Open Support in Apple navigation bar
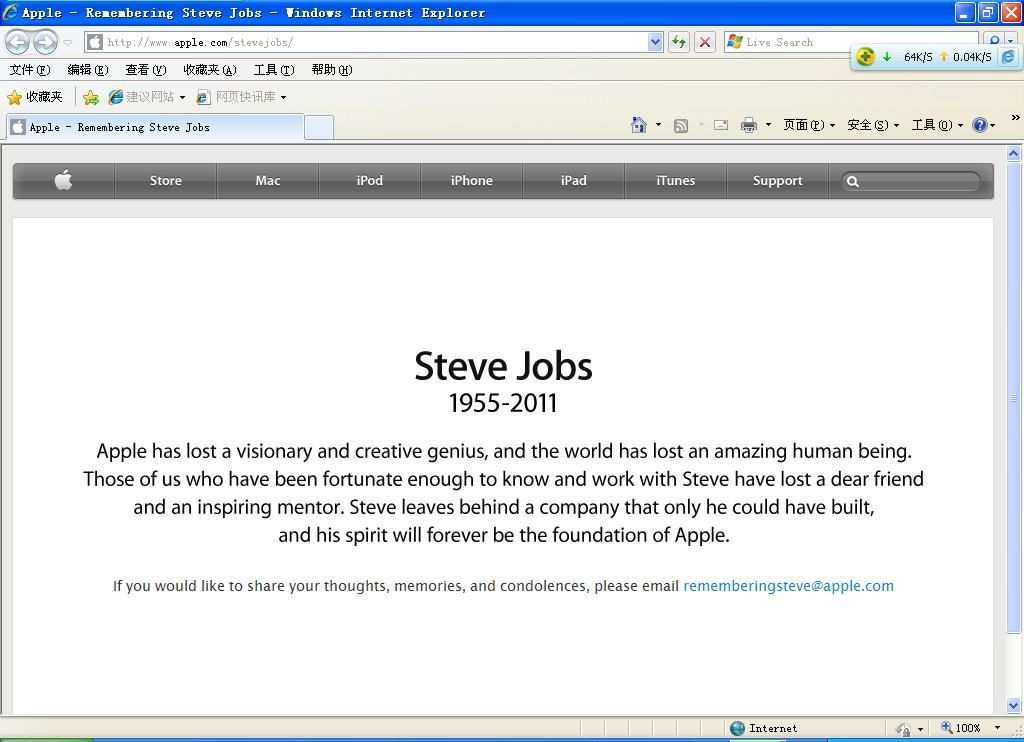 tap(777, 180)
